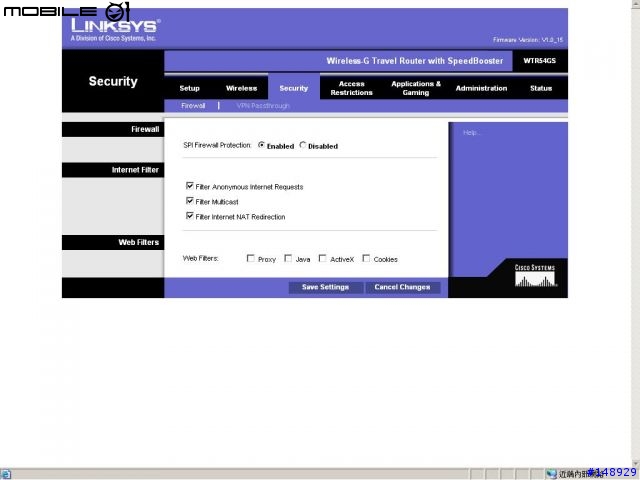Viewport: 640px width, 480px height.
Task: Enable the ActiveX web filter checkbox
Action: point(322,258)
